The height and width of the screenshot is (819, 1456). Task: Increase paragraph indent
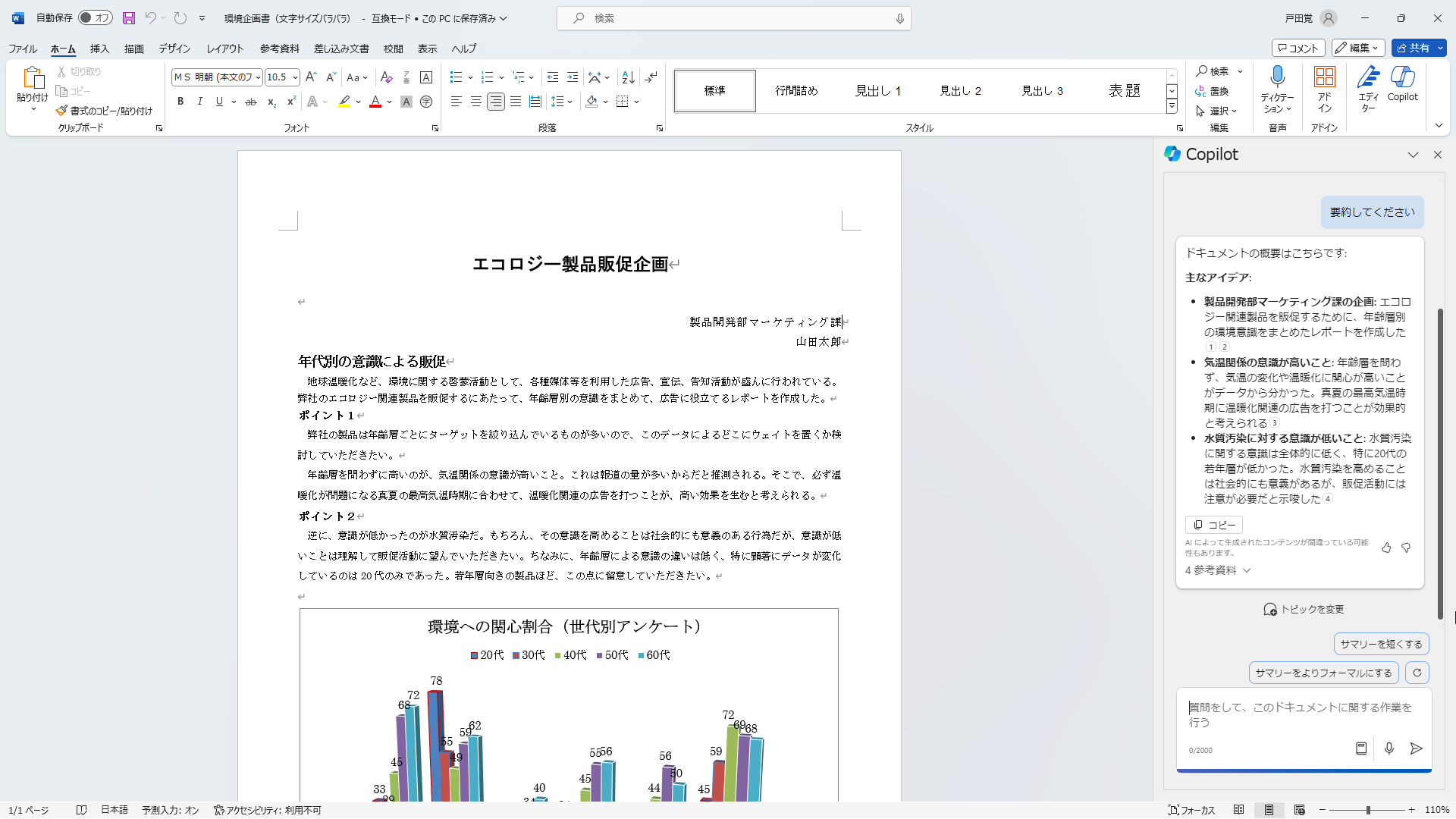[573, 77]
